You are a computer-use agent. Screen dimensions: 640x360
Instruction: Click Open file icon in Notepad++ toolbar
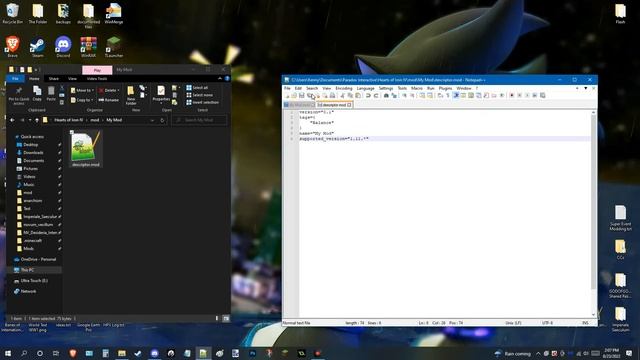pyautogui.click(x=294, y=96)
